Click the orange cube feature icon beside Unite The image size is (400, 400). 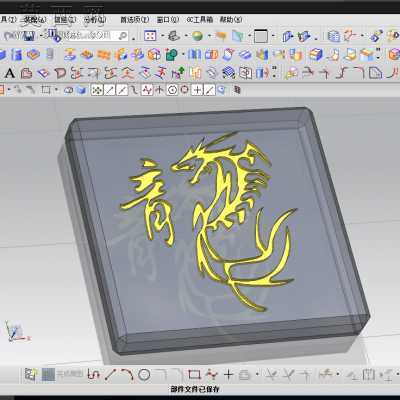(x=154, y=55)
